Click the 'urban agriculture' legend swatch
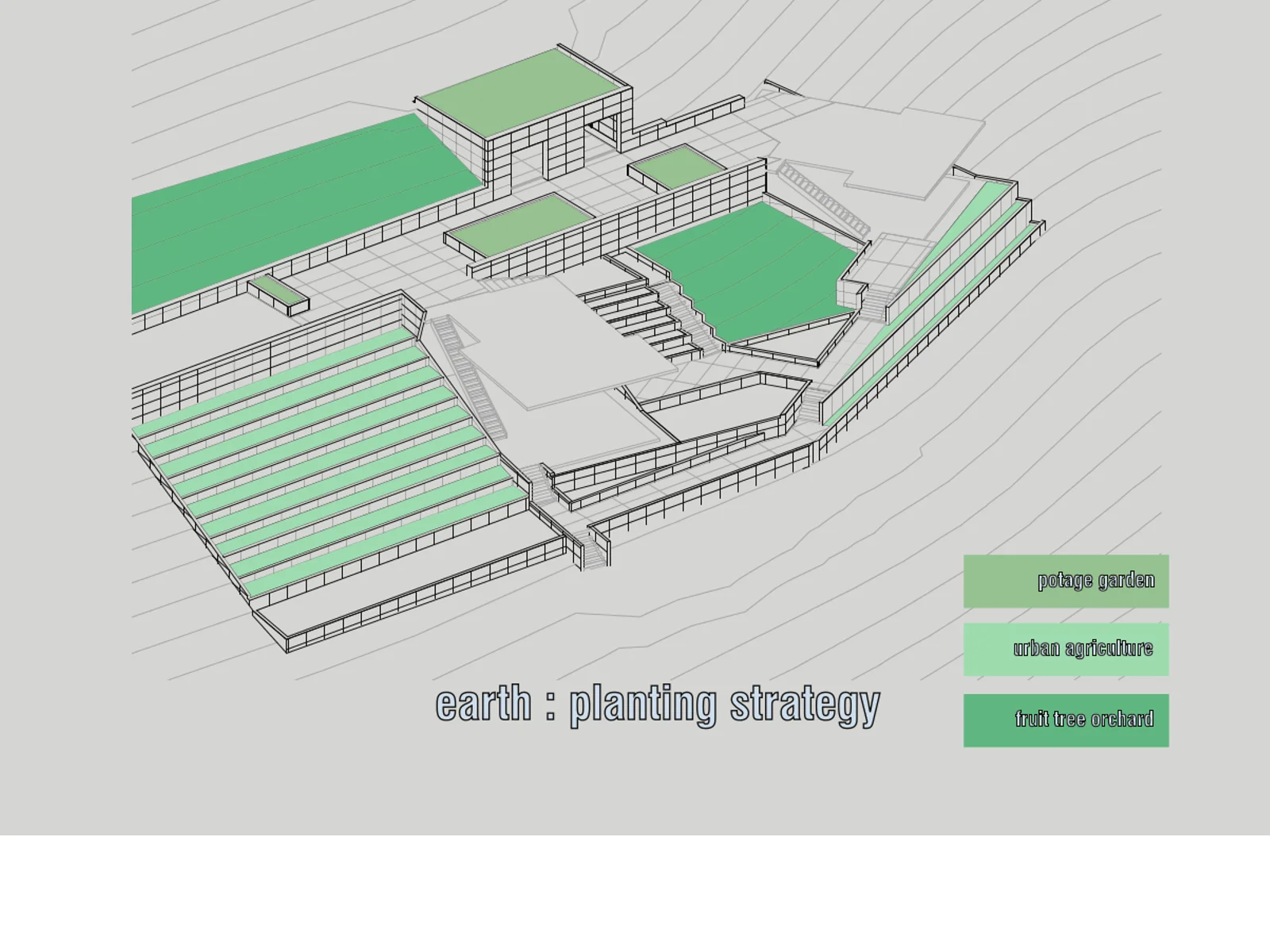This screenshot has height=952, width=1270. coord(1066,650)
